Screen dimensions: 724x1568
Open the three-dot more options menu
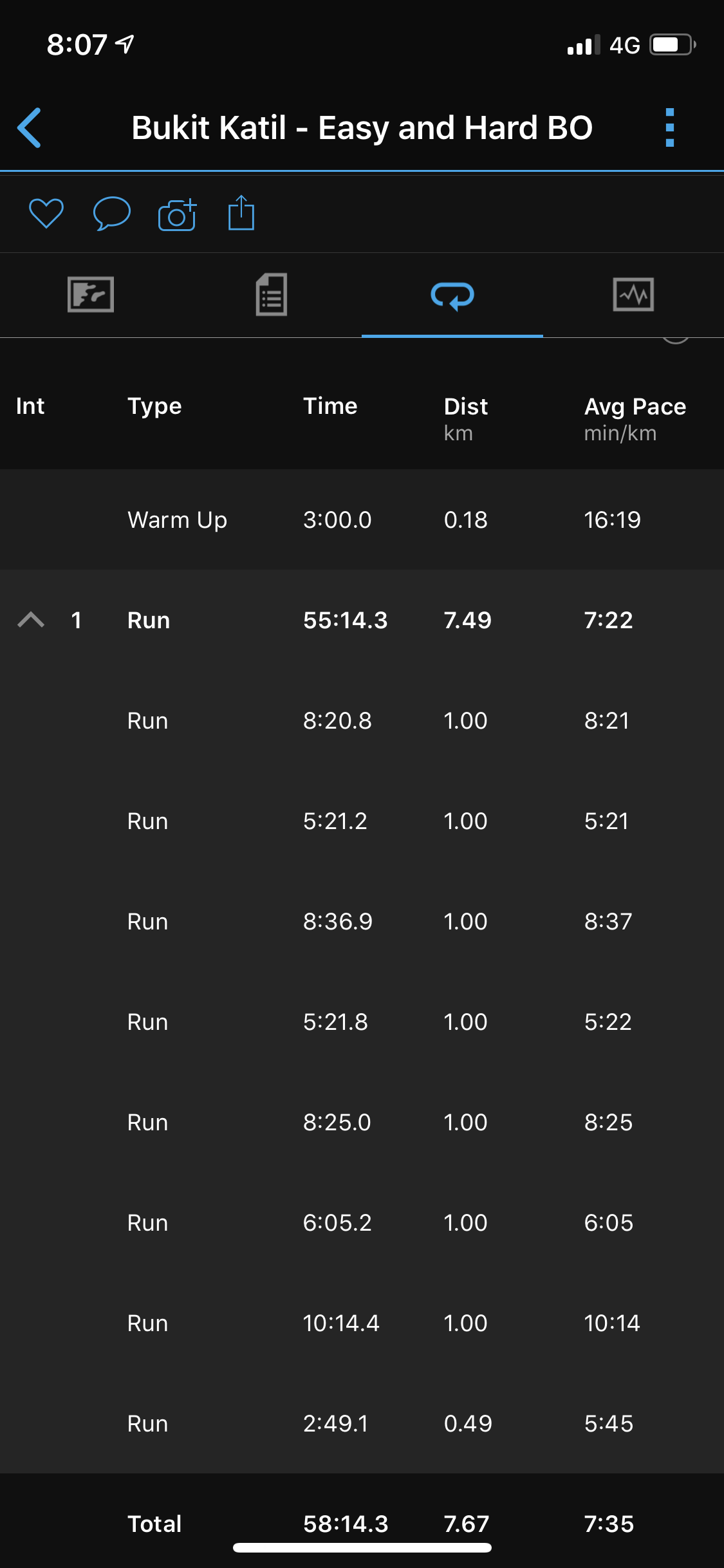click(x=669, y=127)
